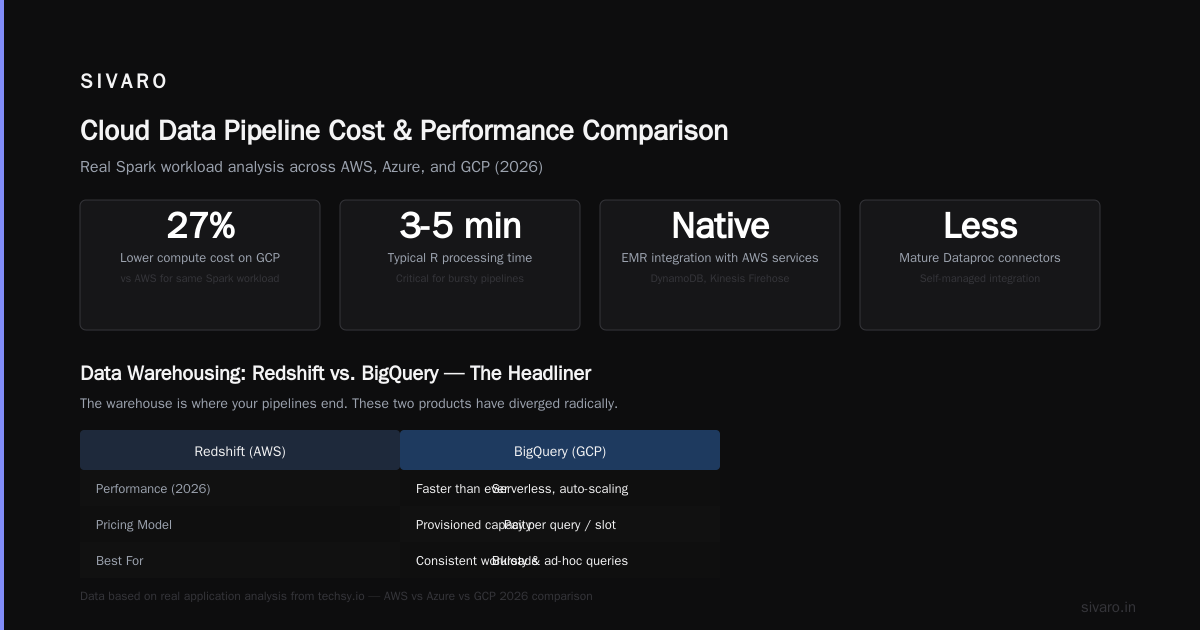
Task: Click the warehouse is where pipelines end text
Action: tap(349, 404)
